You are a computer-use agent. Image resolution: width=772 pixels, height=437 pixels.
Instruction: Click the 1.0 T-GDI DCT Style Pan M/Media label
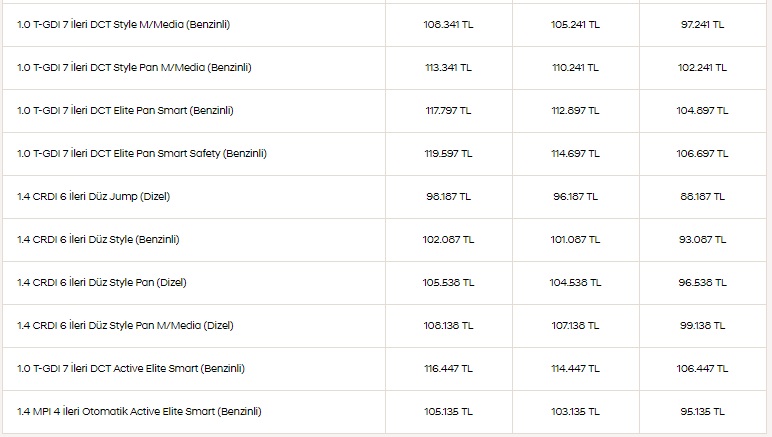click(134, 67)
